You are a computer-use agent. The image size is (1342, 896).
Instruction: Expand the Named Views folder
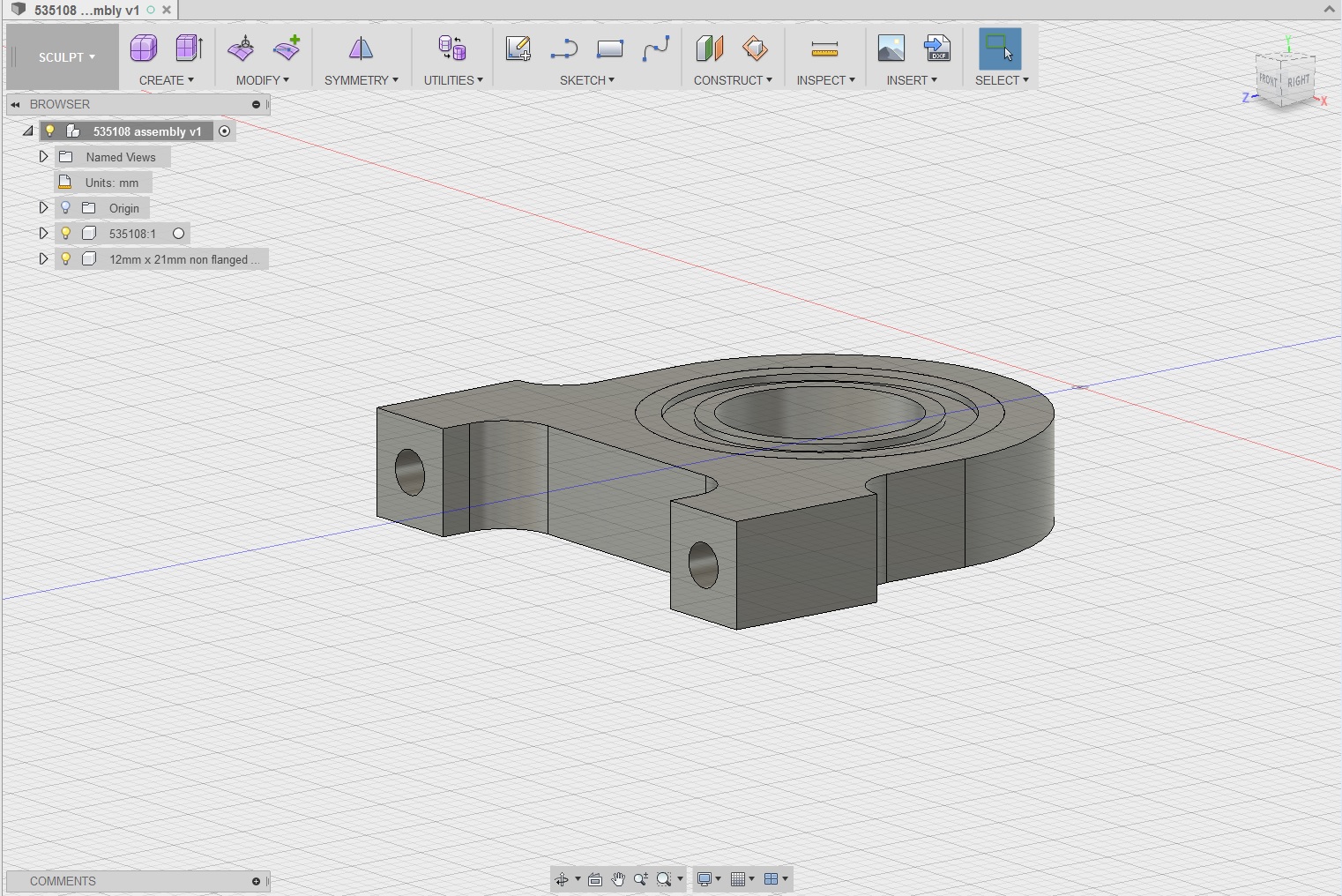click(x=43, y=156)
